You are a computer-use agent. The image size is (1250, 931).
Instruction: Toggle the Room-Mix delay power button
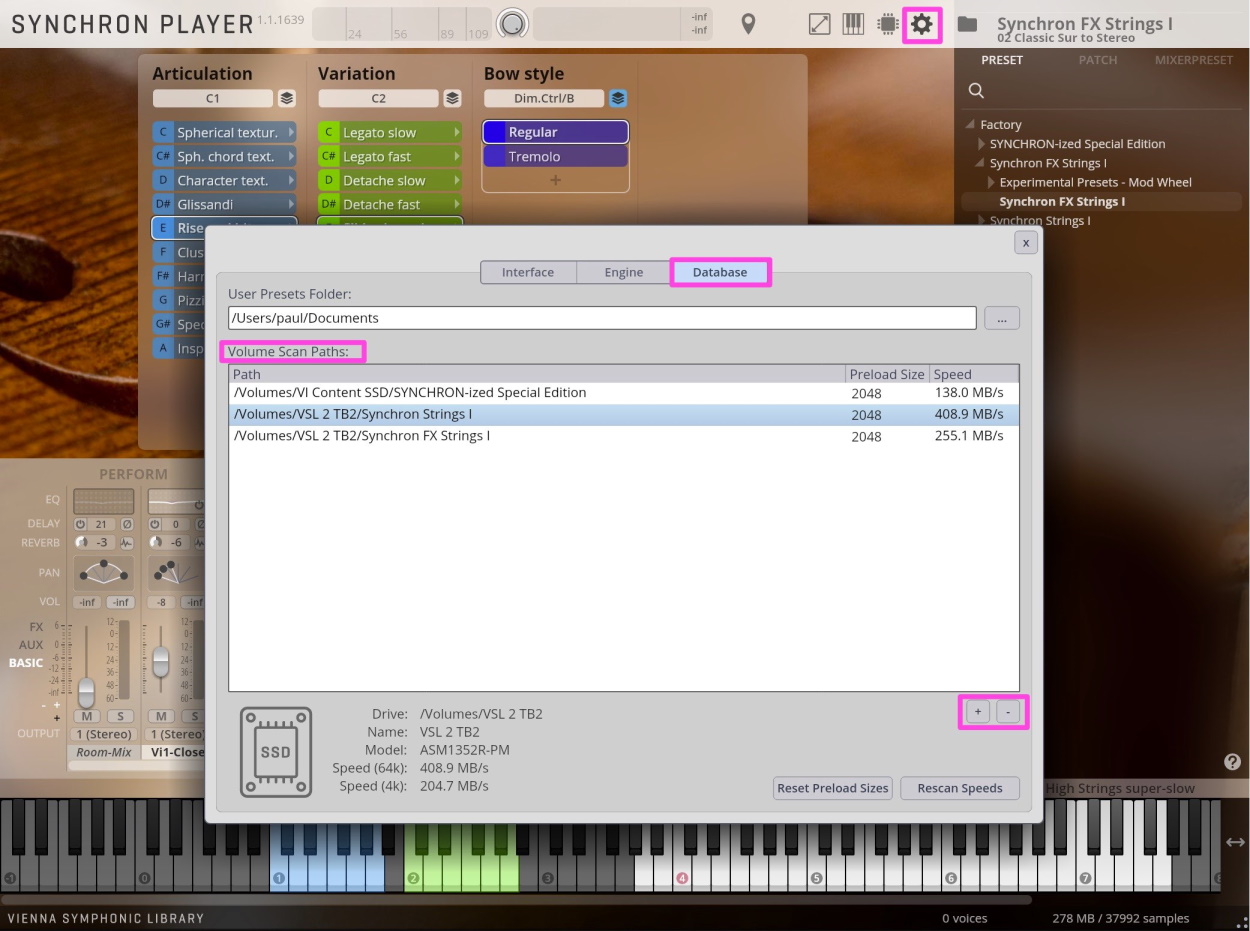pyautogui.click(x=80, y=524)
